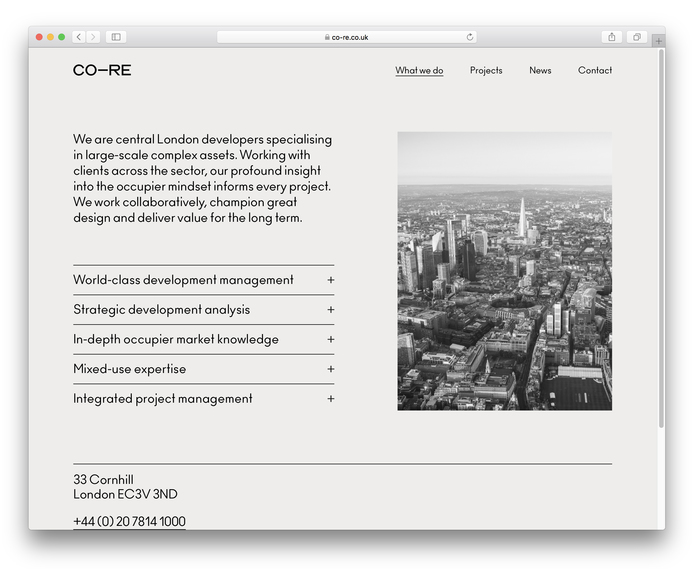This screenshot has width=700, height=569.
Task: Show all tabs overview button
Action: [636, 37]
